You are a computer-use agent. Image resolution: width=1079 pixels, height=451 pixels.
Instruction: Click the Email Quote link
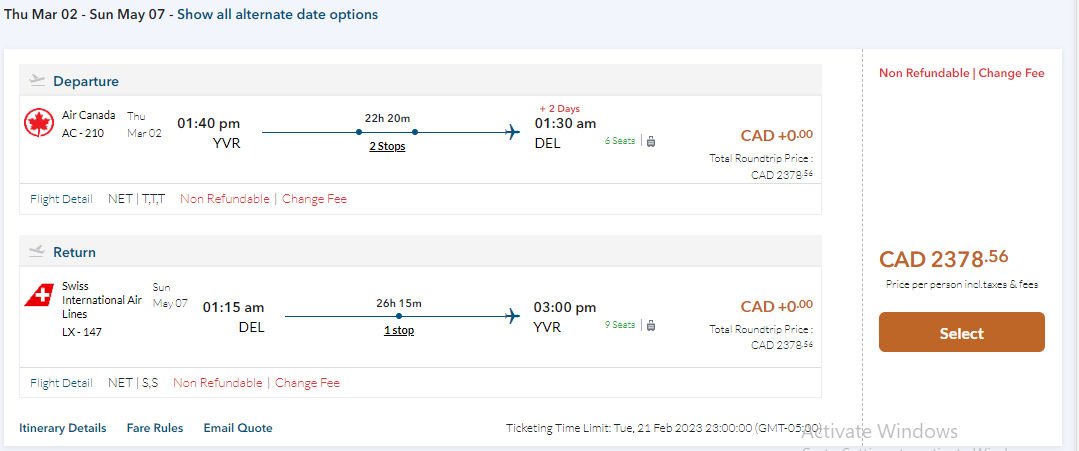point(238,428)
